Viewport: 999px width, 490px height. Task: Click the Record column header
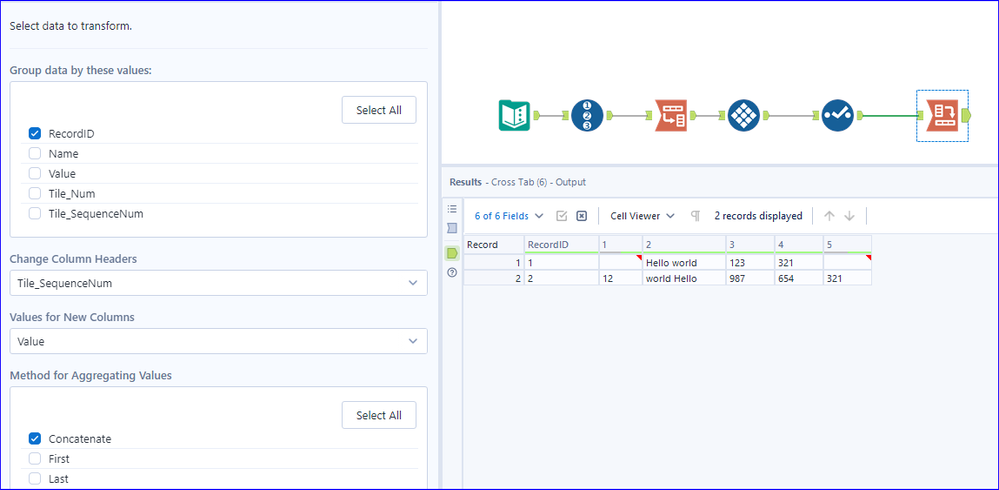coord(494,245)
